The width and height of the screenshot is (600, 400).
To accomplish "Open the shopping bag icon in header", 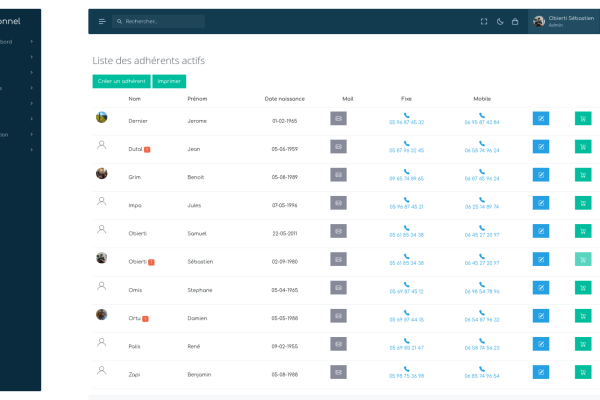I will (515, 21).
